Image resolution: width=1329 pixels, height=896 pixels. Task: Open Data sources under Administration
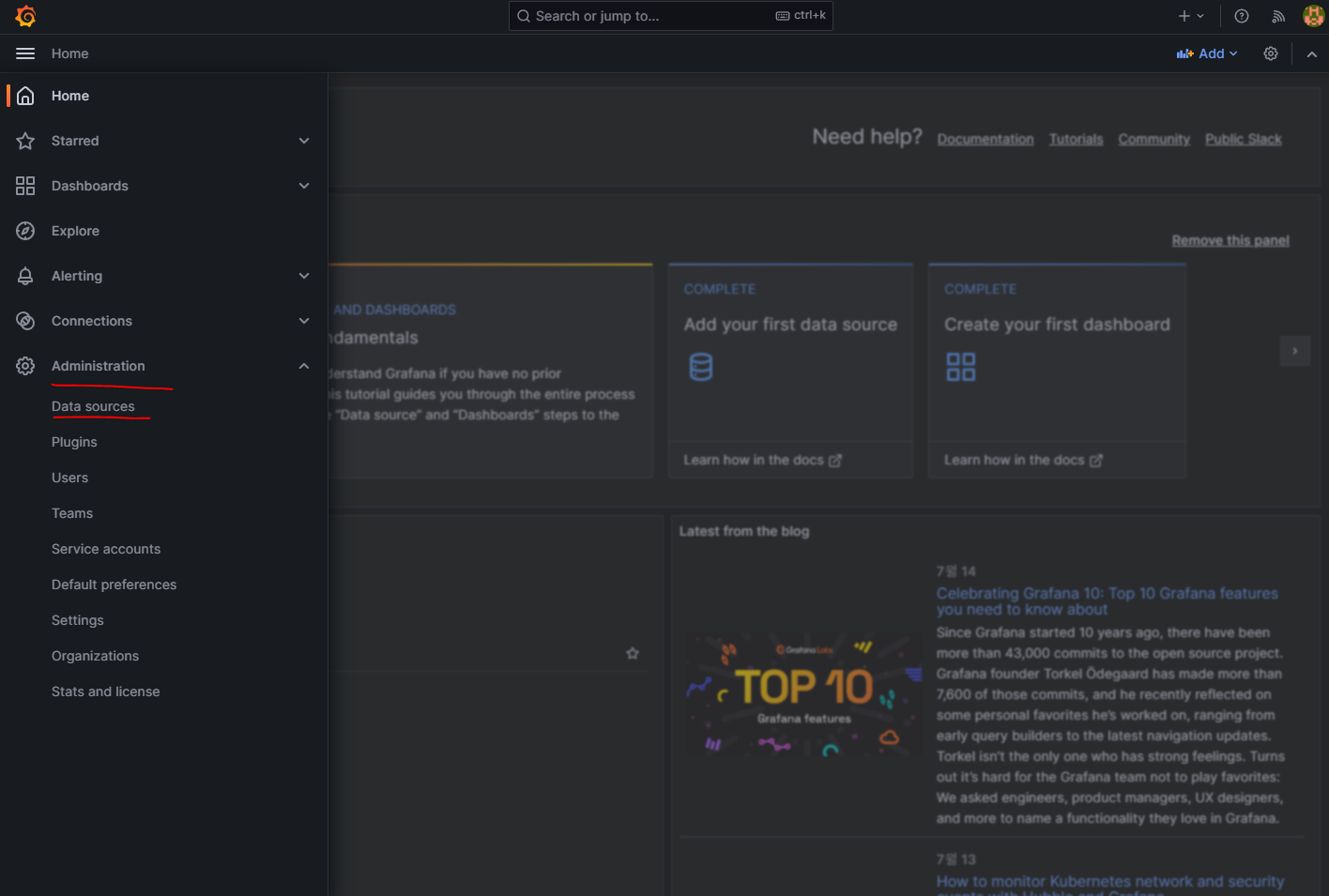point(93,406)
